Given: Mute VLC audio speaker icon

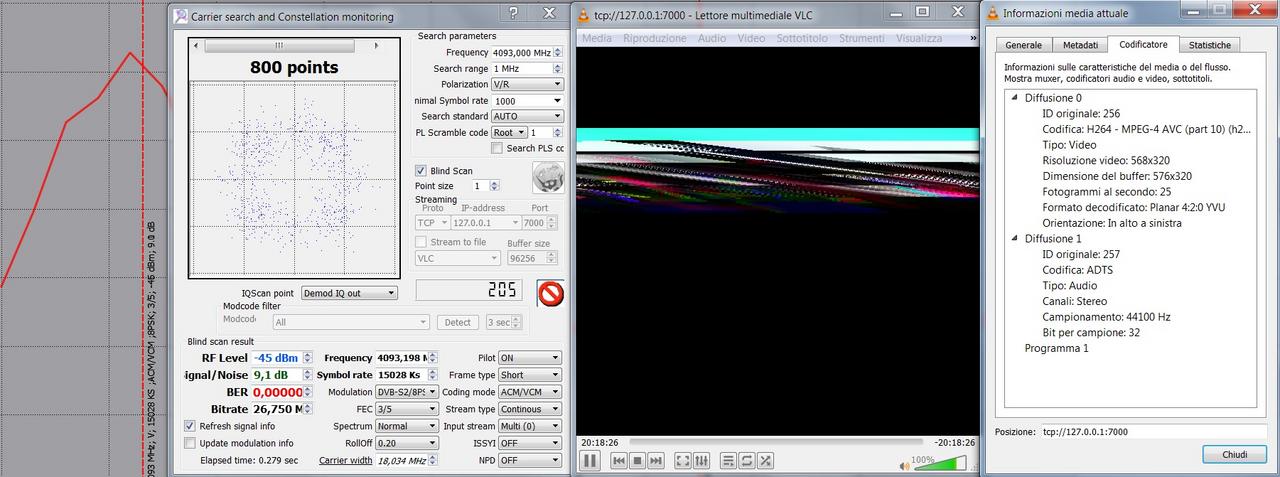Looking at the screenshot, I should pos(905,465).
